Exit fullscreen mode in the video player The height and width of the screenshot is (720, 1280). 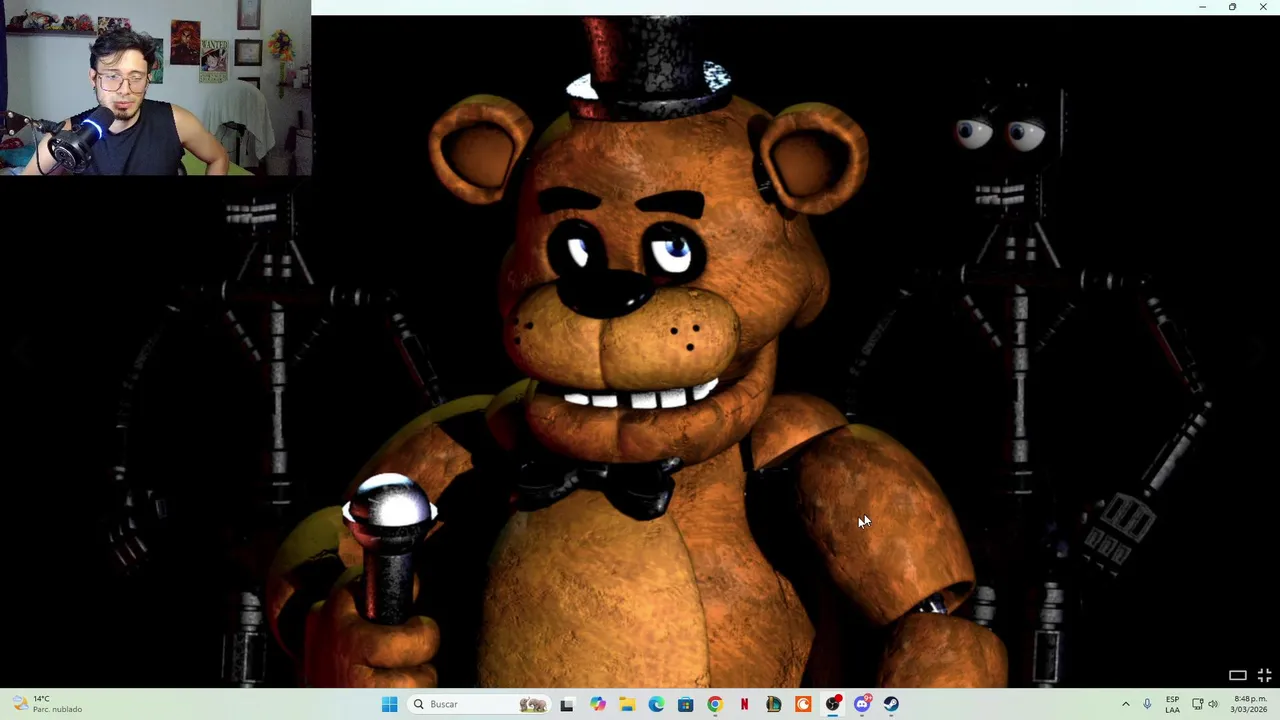[1264, 676]
